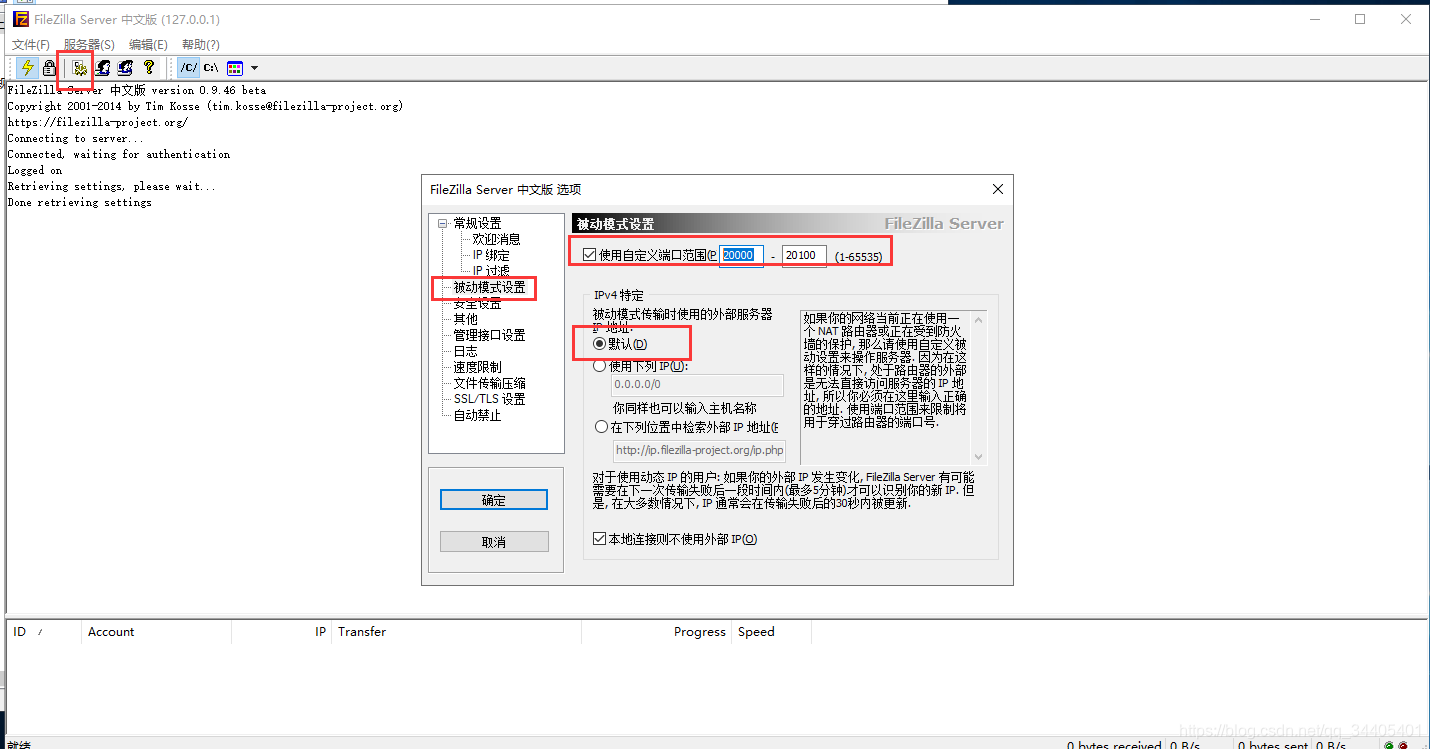The width and height of the screenshot is (1430, 749).
Task: Open the 帮助(?) menu
Action: coord(201,45)
